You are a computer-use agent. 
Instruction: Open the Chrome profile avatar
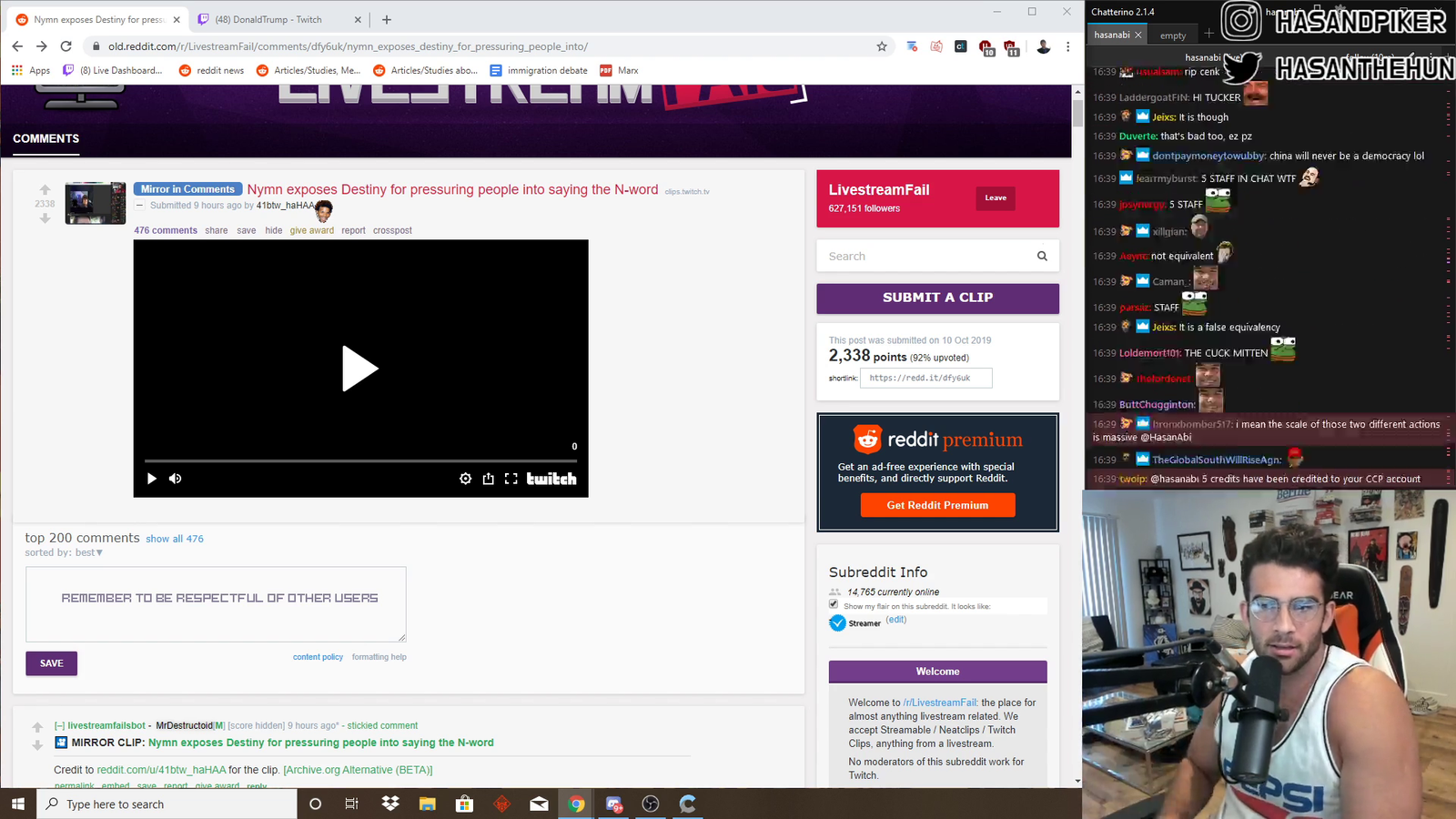point(1044,46)
